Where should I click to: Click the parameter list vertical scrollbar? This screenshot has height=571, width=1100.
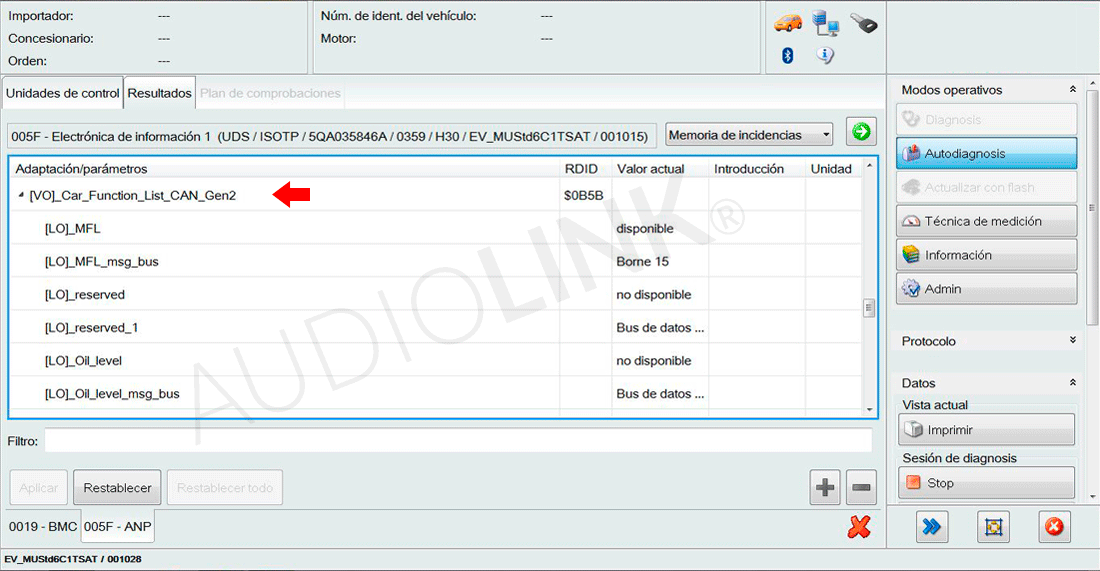pyautogui.click(x=869, y=308)
